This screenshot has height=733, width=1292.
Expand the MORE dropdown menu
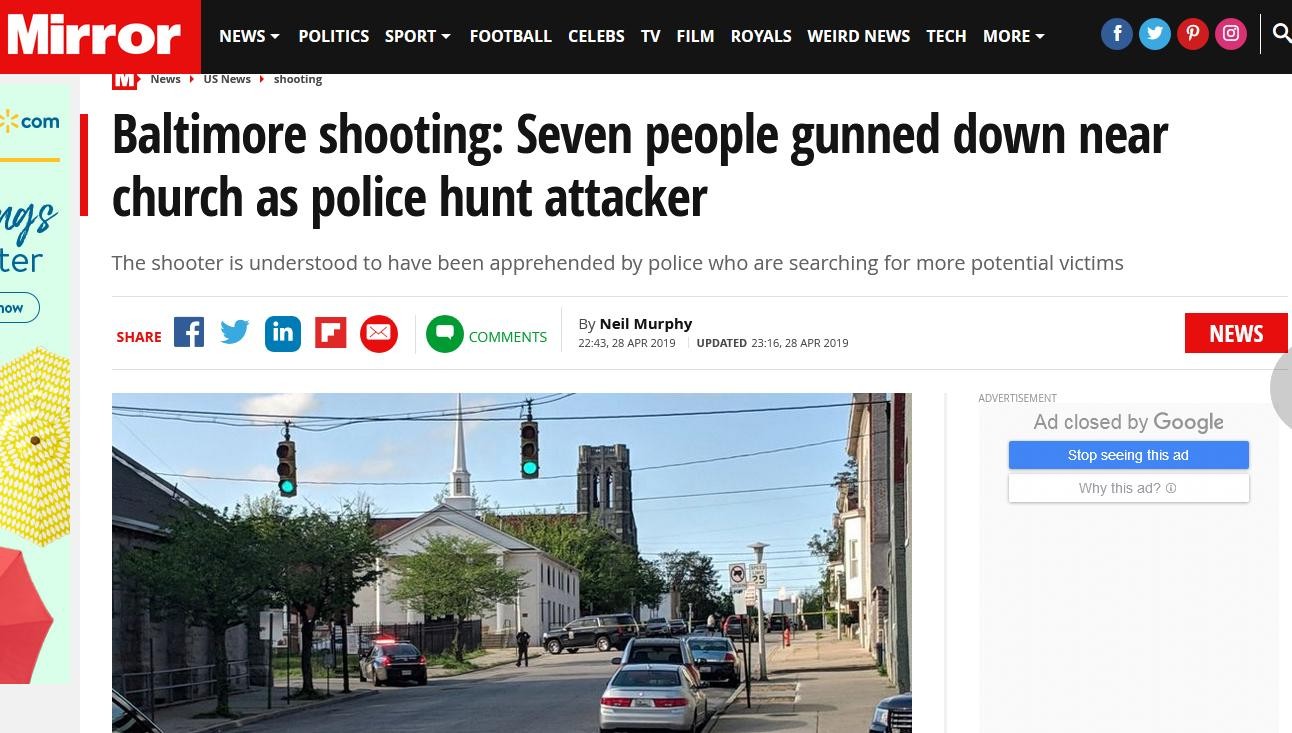1014,36
